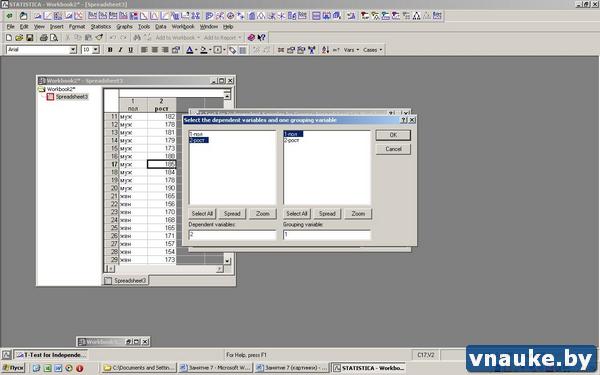600x375 pixels.
Task: Click the Sort A-Z icon near Vars
Action: point(325,50)
